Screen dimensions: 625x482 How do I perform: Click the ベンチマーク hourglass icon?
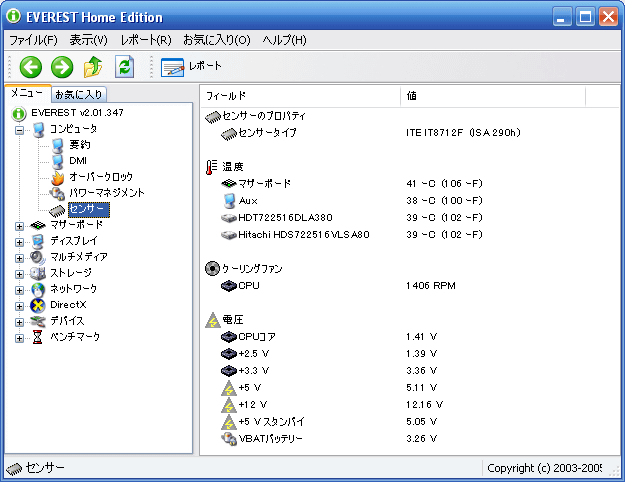(37, 337)
